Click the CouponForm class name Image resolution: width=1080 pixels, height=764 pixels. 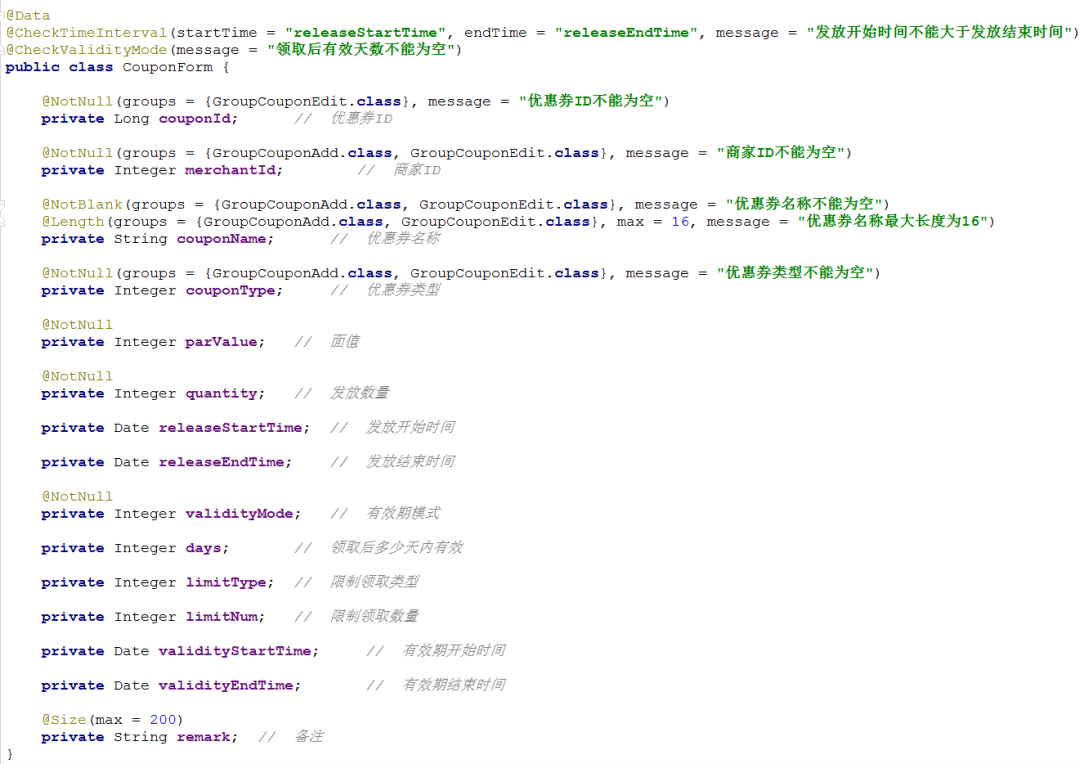coord(167,67)
